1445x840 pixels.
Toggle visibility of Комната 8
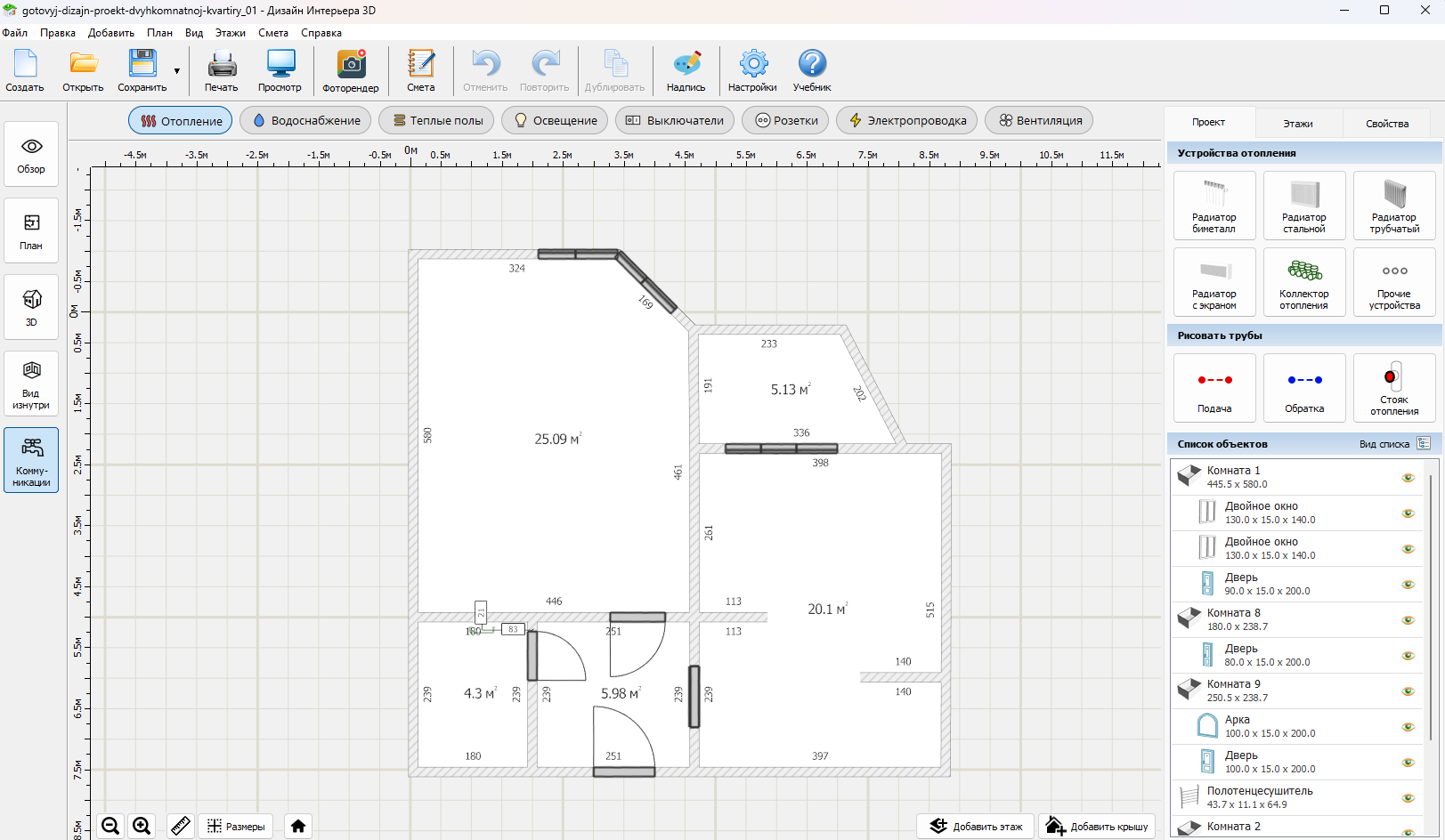click(1408, 620)
